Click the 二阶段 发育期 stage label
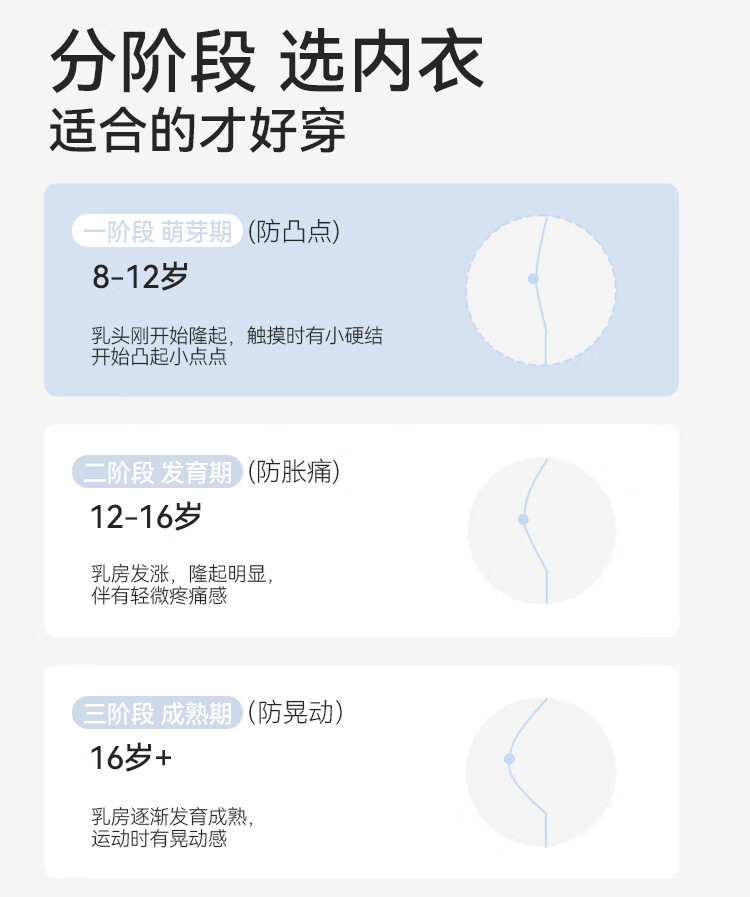 coord(157,472)
